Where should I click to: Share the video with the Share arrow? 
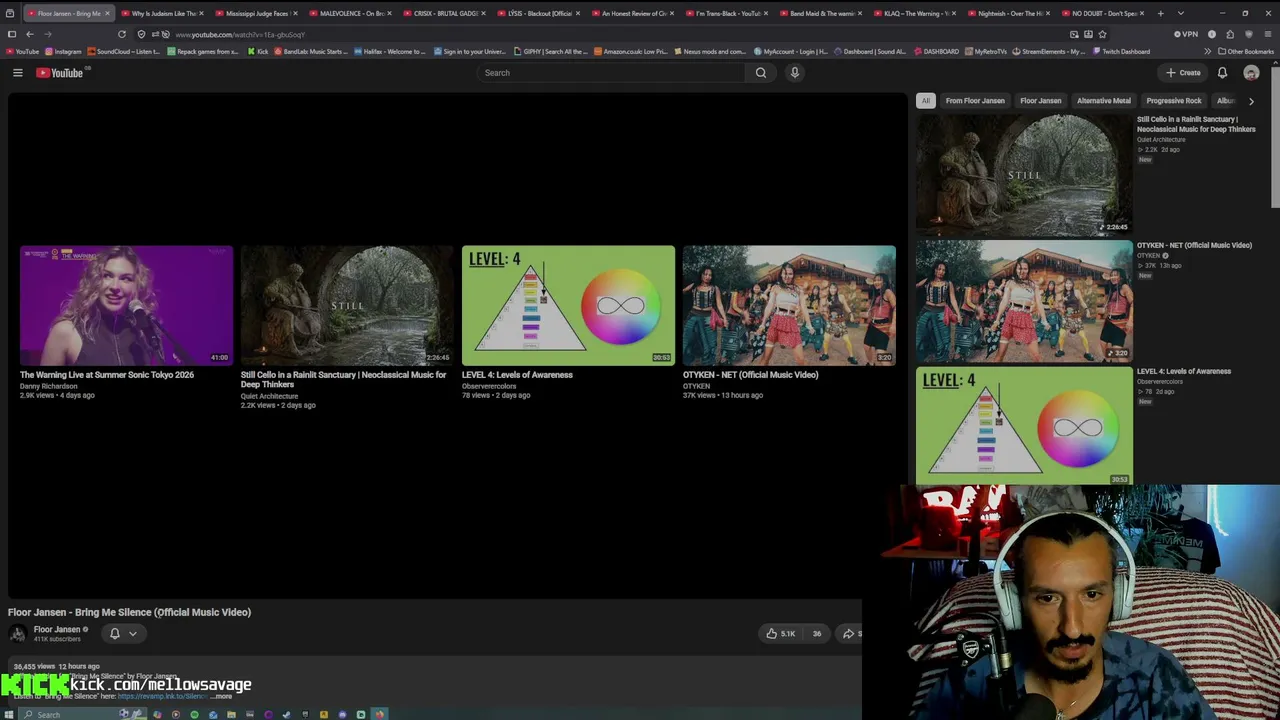click(850, 633)
